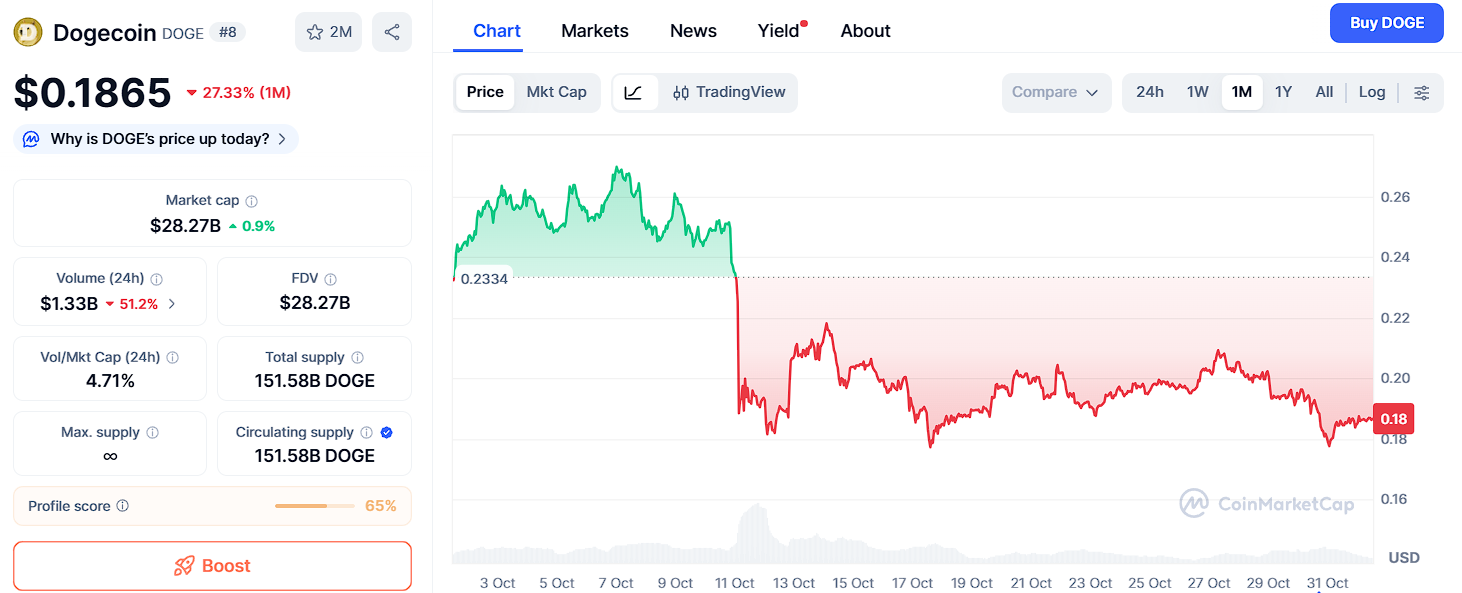Open the Compare dropdown
1462x593 pixels.
click(x=1056, y=92)
